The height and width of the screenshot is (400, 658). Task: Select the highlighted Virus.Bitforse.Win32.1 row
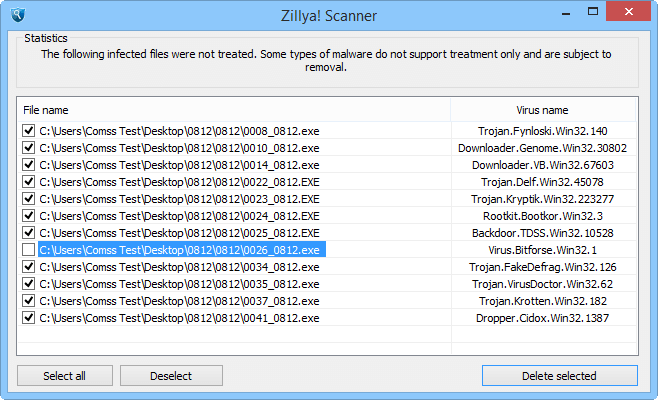[x=543, y=250]
